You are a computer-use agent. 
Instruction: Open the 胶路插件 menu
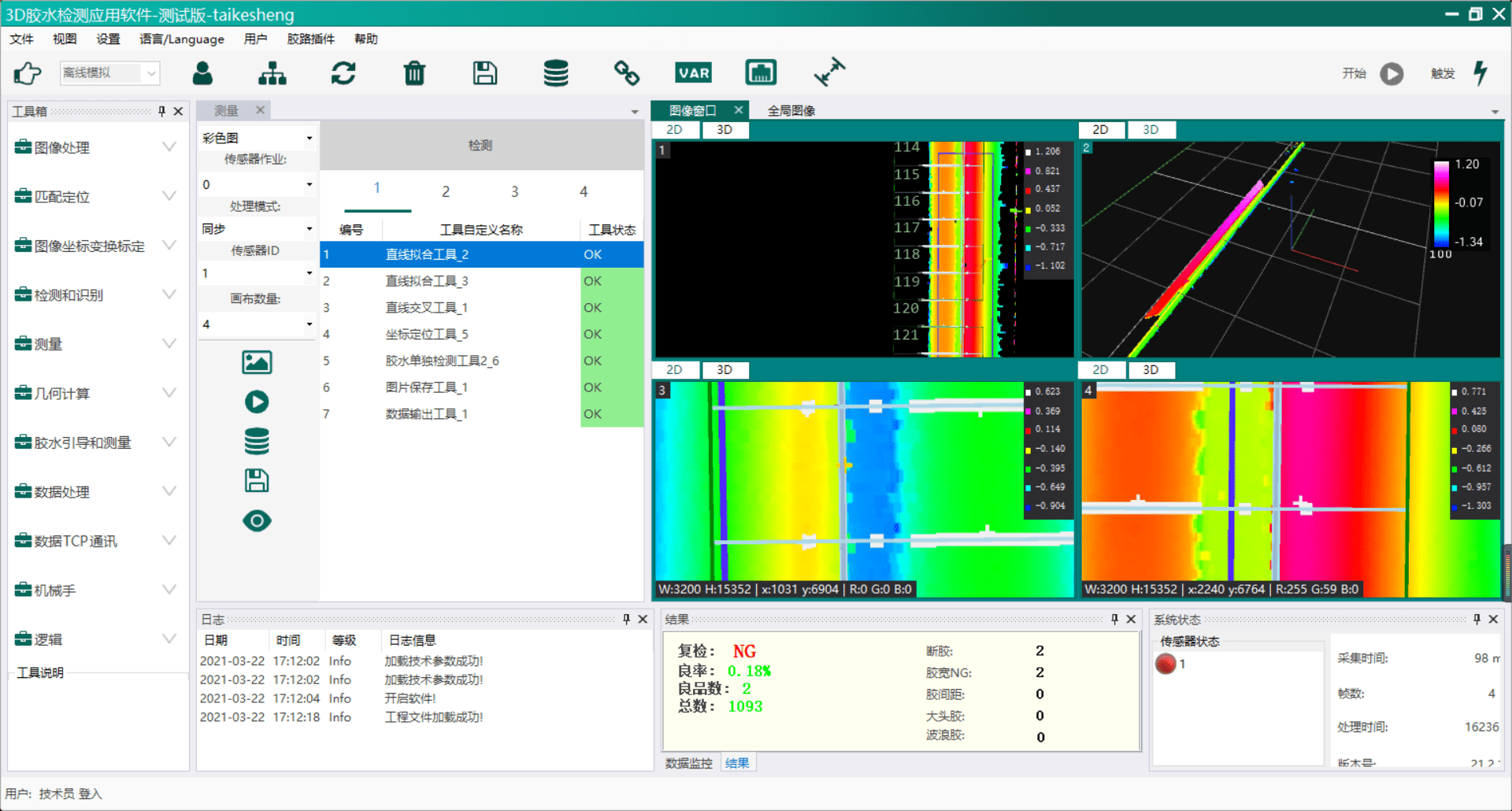310,39
